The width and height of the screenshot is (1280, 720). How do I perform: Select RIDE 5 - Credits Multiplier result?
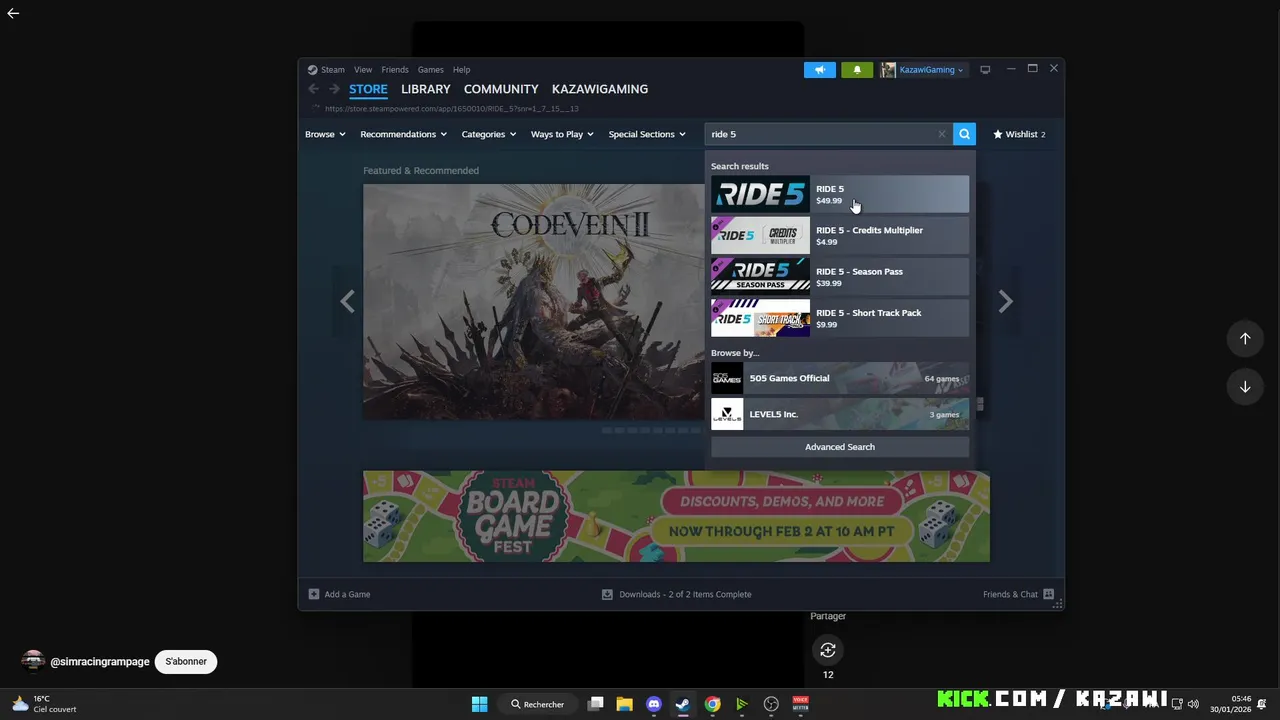pyautogui.click(x=840, y=236)
